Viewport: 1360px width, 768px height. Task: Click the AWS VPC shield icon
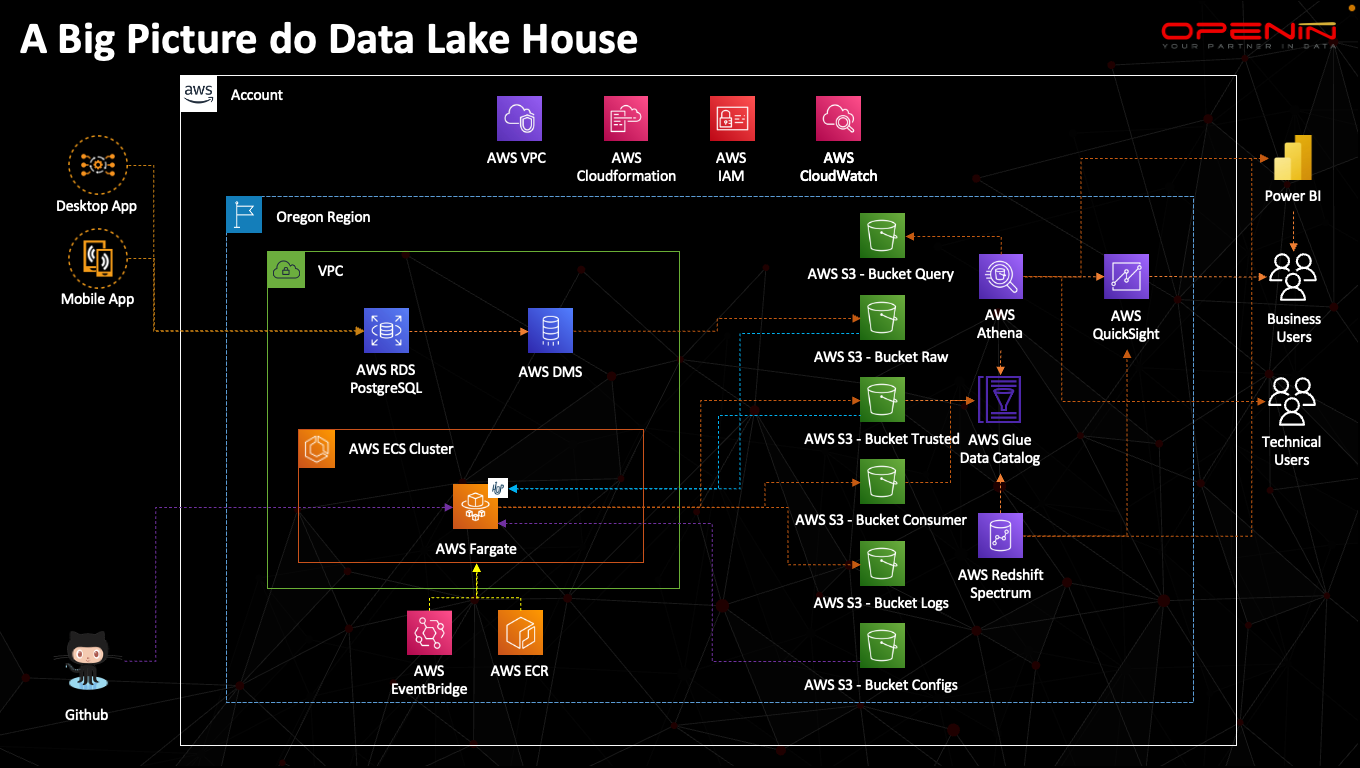point(519,118)
